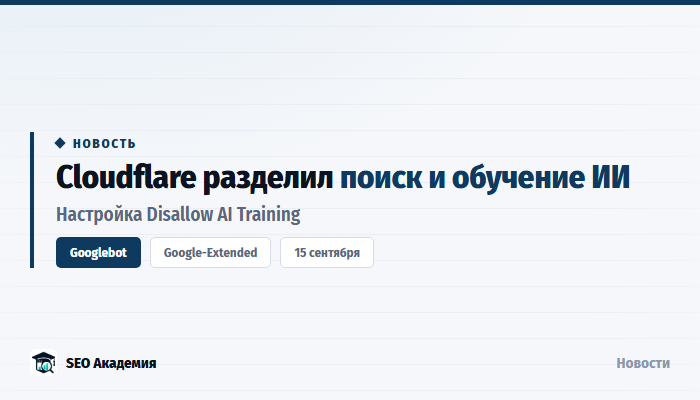
Task: Click the headline Cloudflare разделил поиск и обучение ИИ
Action: [x=343, y=178]
